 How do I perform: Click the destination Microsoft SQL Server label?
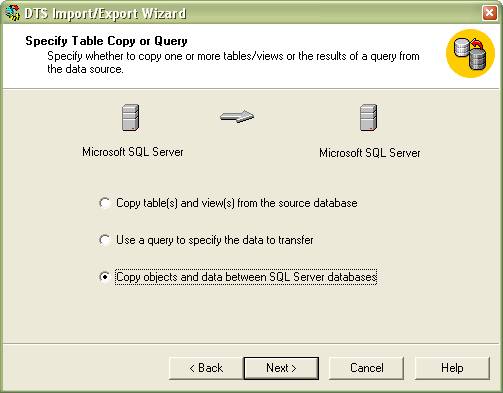pos(370,153)
